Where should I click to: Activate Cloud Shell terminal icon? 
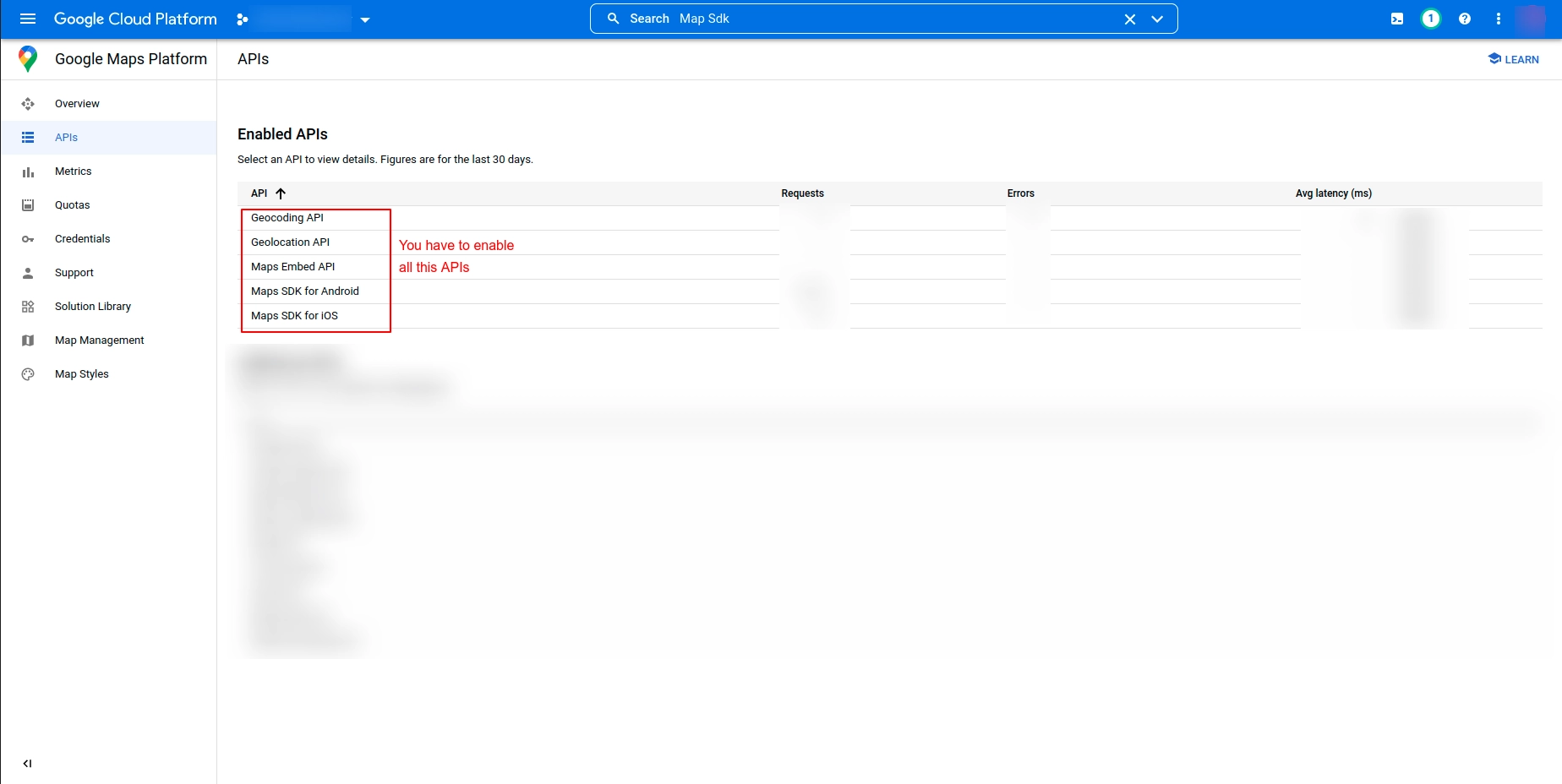[x=1397, y=19]
